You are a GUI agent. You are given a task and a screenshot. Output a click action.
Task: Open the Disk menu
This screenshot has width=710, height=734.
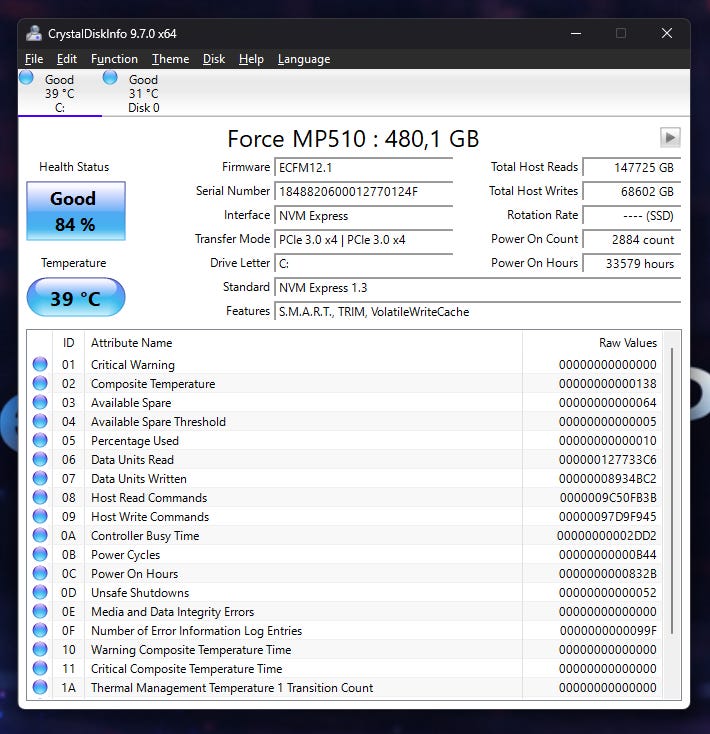coord(214,59)
